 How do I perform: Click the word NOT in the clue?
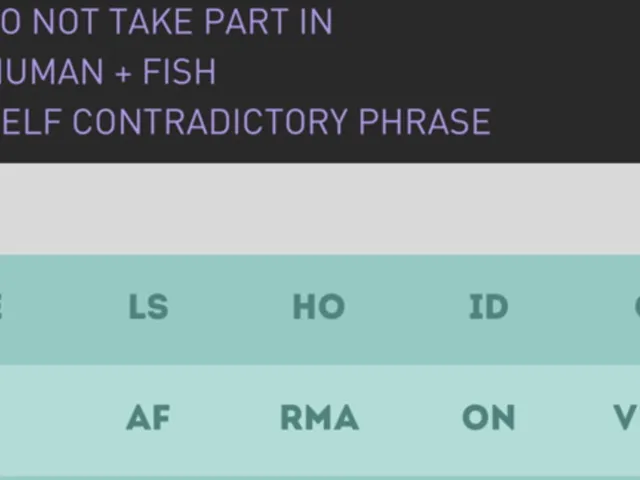click(x=66, y=21)
